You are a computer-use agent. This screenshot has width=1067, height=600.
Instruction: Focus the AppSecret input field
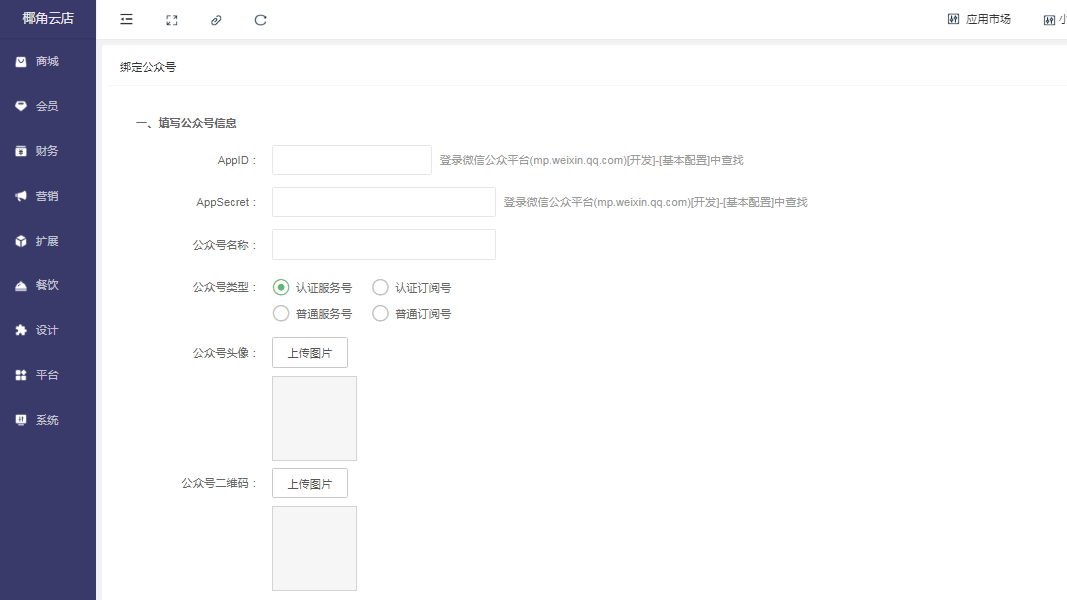click(x=383, y=202)
